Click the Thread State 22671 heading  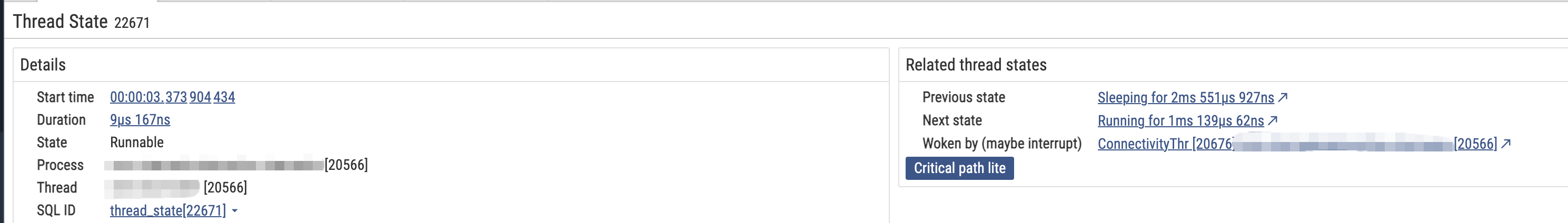point(81,22)
